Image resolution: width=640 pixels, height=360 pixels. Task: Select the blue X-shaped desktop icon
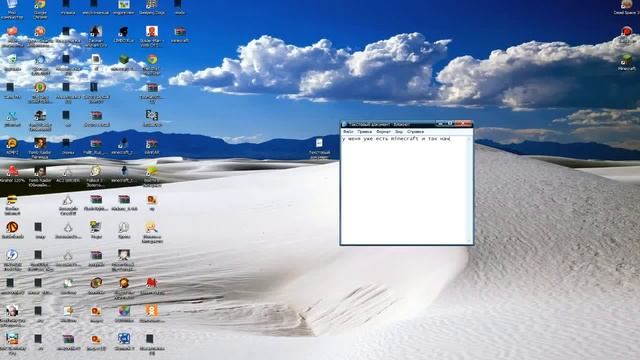(12, 116)
